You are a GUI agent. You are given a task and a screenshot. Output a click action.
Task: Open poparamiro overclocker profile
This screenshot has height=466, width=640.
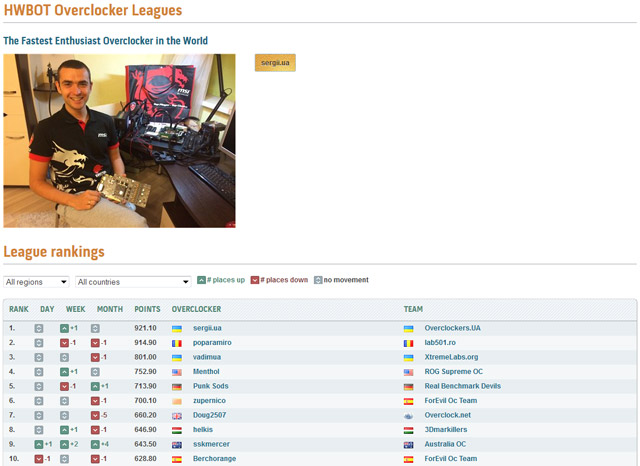(x=212, y=342)
